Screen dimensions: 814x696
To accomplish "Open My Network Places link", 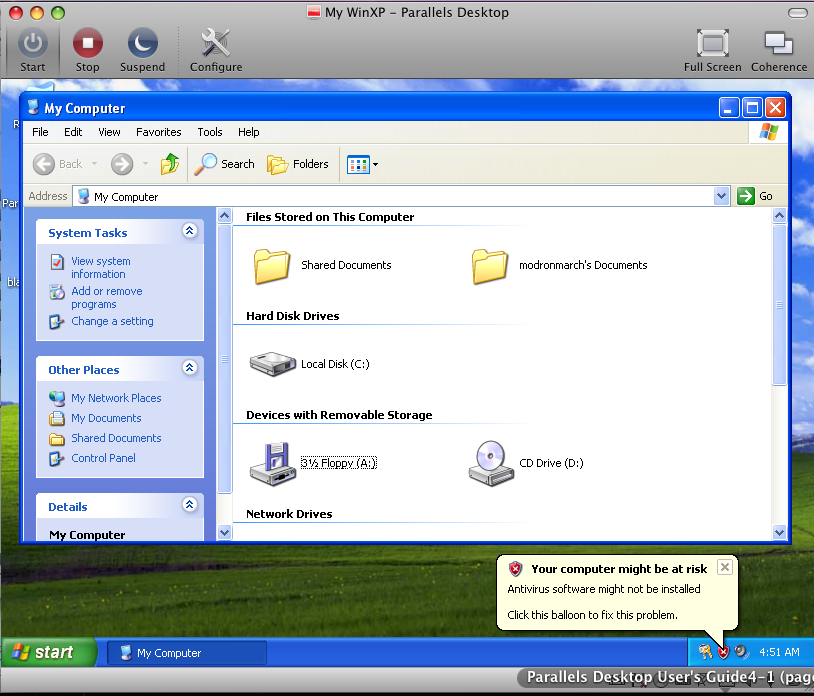I will pos(116,398).
